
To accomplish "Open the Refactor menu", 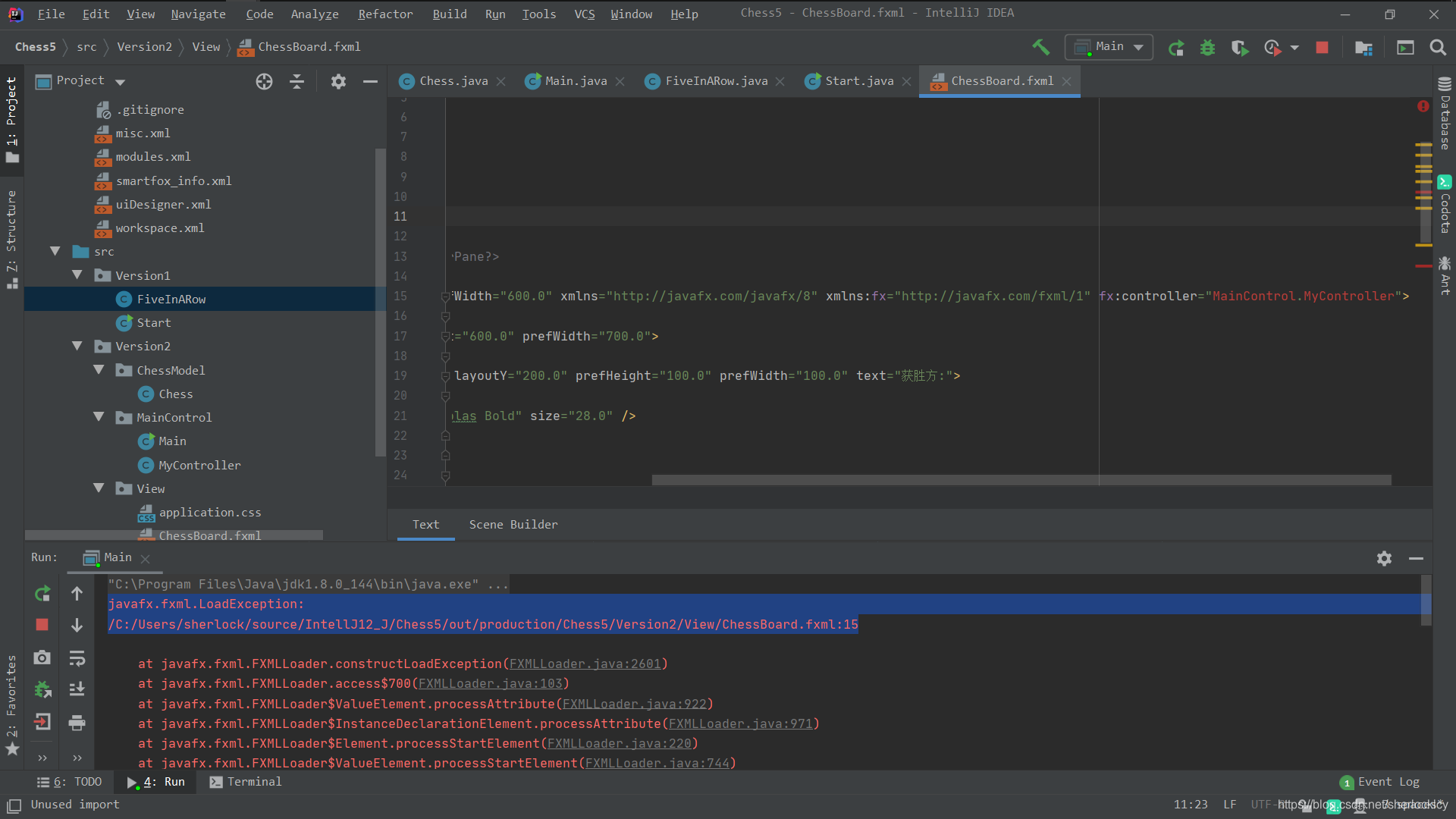I will click(384, 14).
